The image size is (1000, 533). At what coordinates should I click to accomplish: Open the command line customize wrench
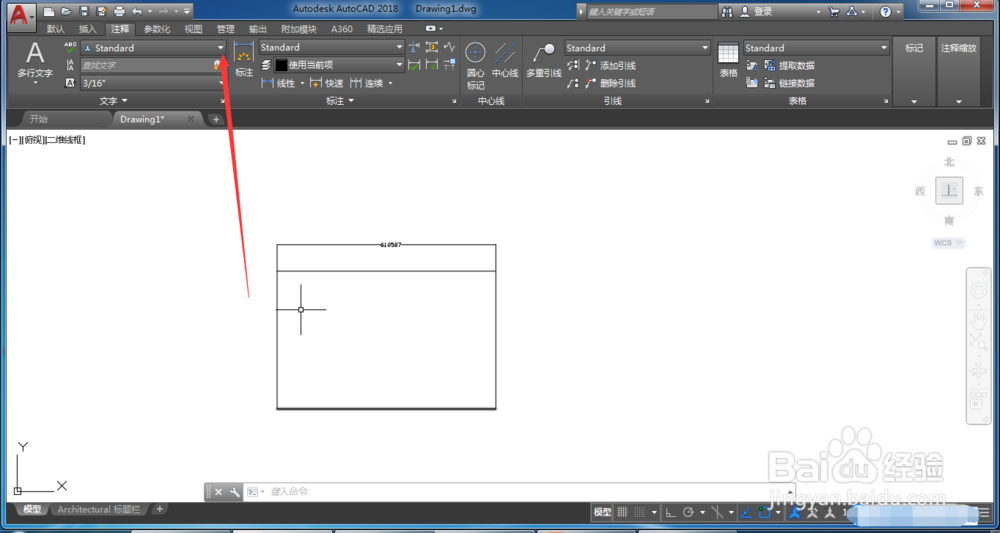click(234, 492)
